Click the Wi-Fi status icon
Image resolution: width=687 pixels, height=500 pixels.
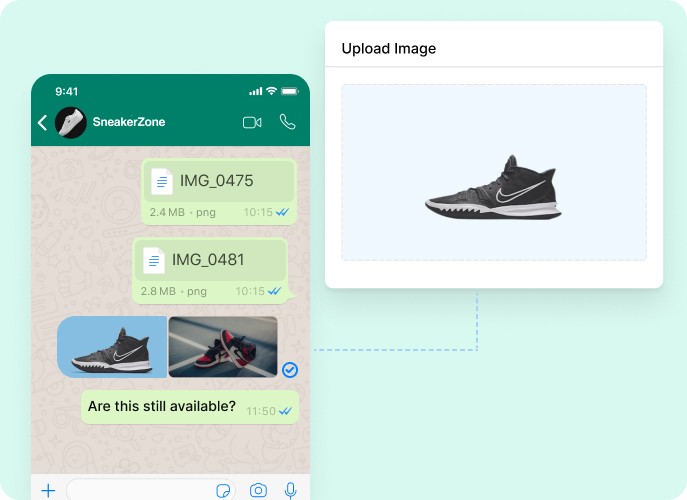(x=272, y=91)
